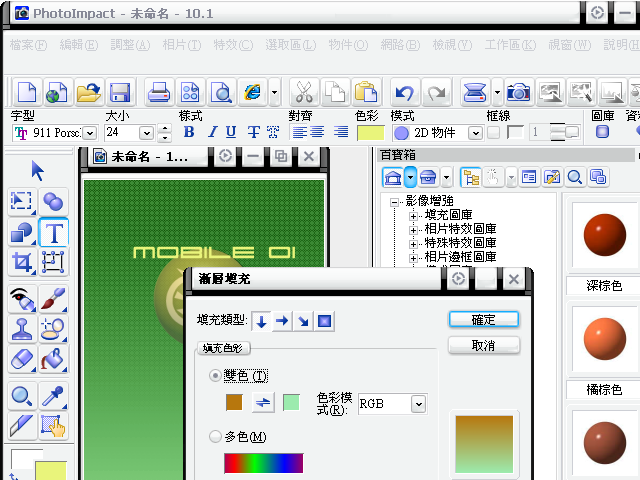The image size is (640, 480).
Task: Click the digital camera icon
Action: pyautogui.click(x=518, y=91)
